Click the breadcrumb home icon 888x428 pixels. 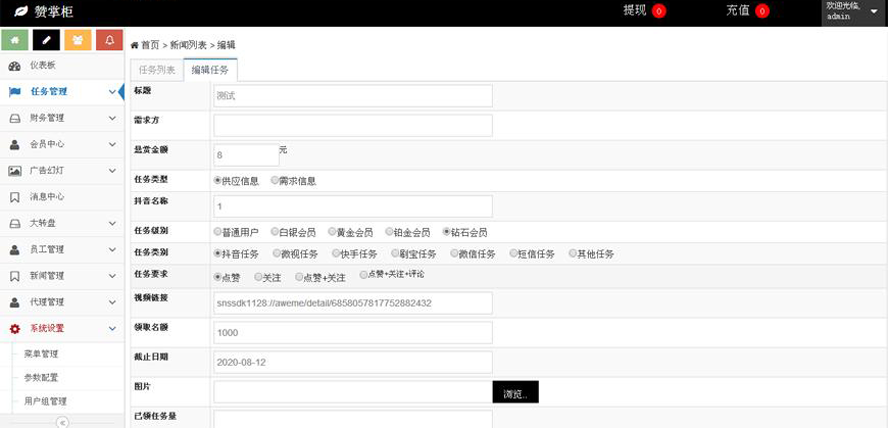pyautogui.click(x=135, y=45)
